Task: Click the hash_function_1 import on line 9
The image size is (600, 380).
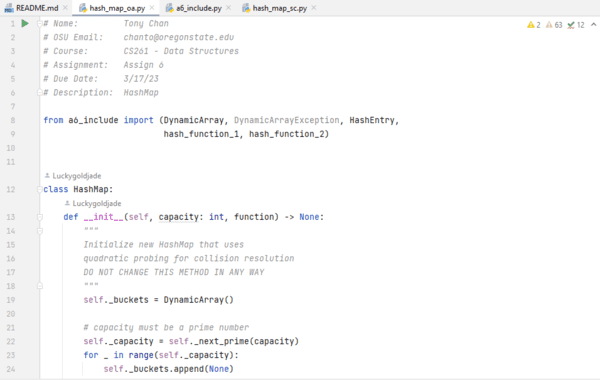Action: coord(201,134)
